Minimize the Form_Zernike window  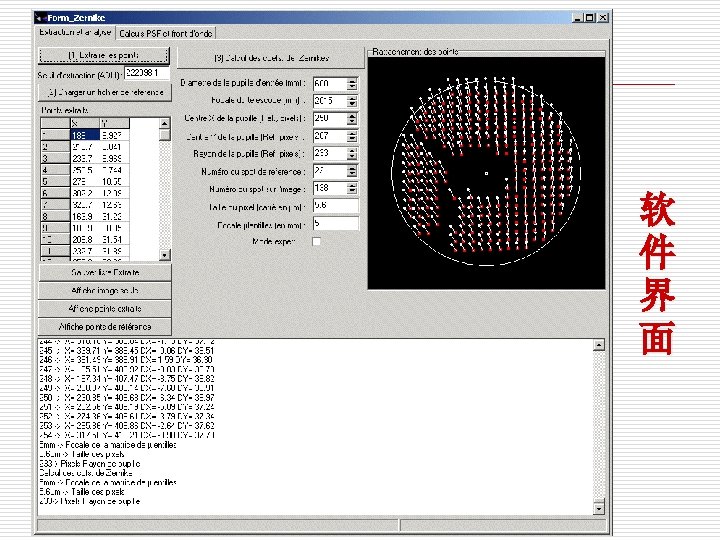577,18
